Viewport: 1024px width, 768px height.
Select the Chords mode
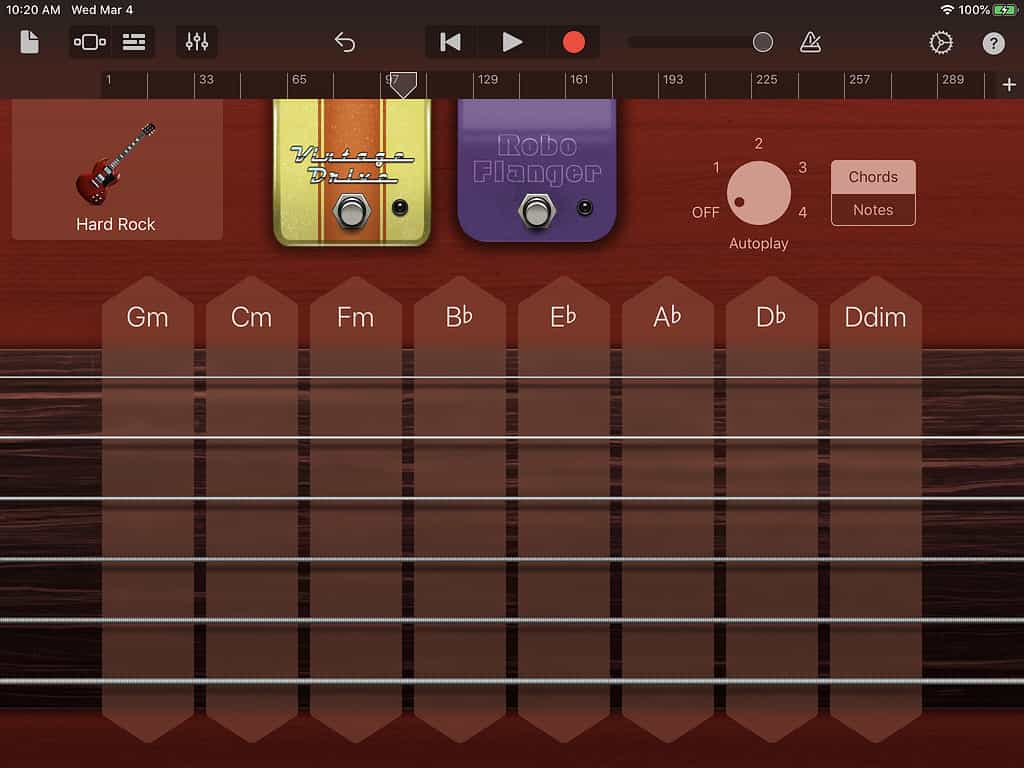pos(873,177)
